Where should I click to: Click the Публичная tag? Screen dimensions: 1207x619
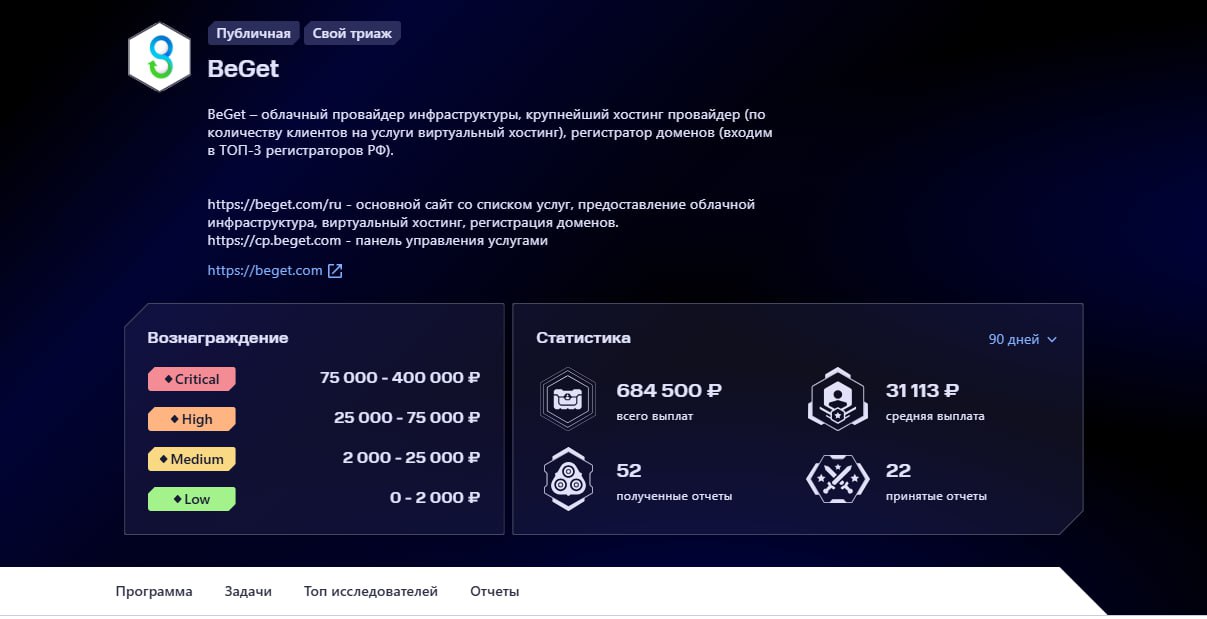click(x=253, y=34)
